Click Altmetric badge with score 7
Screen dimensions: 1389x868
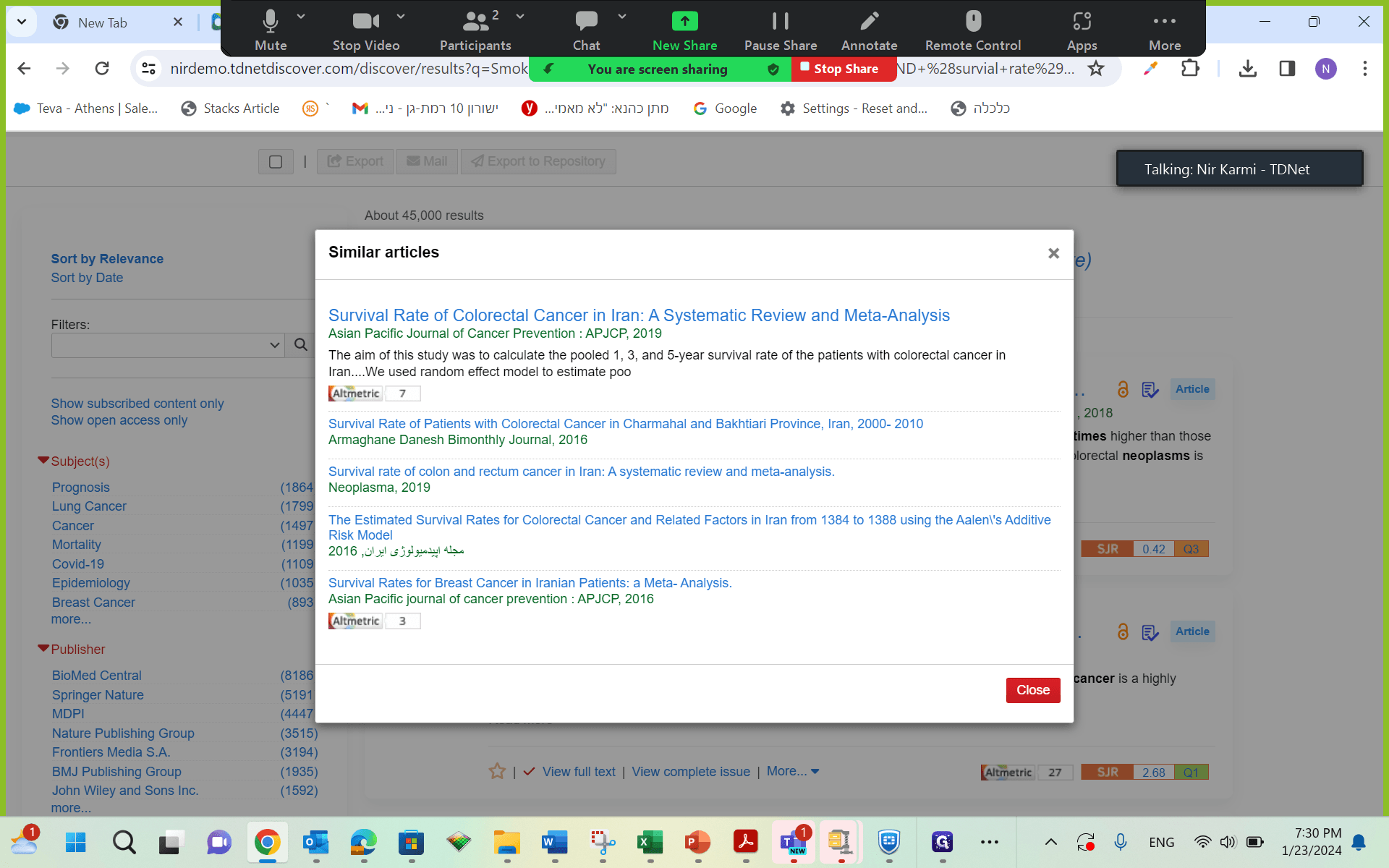[374, 393]
